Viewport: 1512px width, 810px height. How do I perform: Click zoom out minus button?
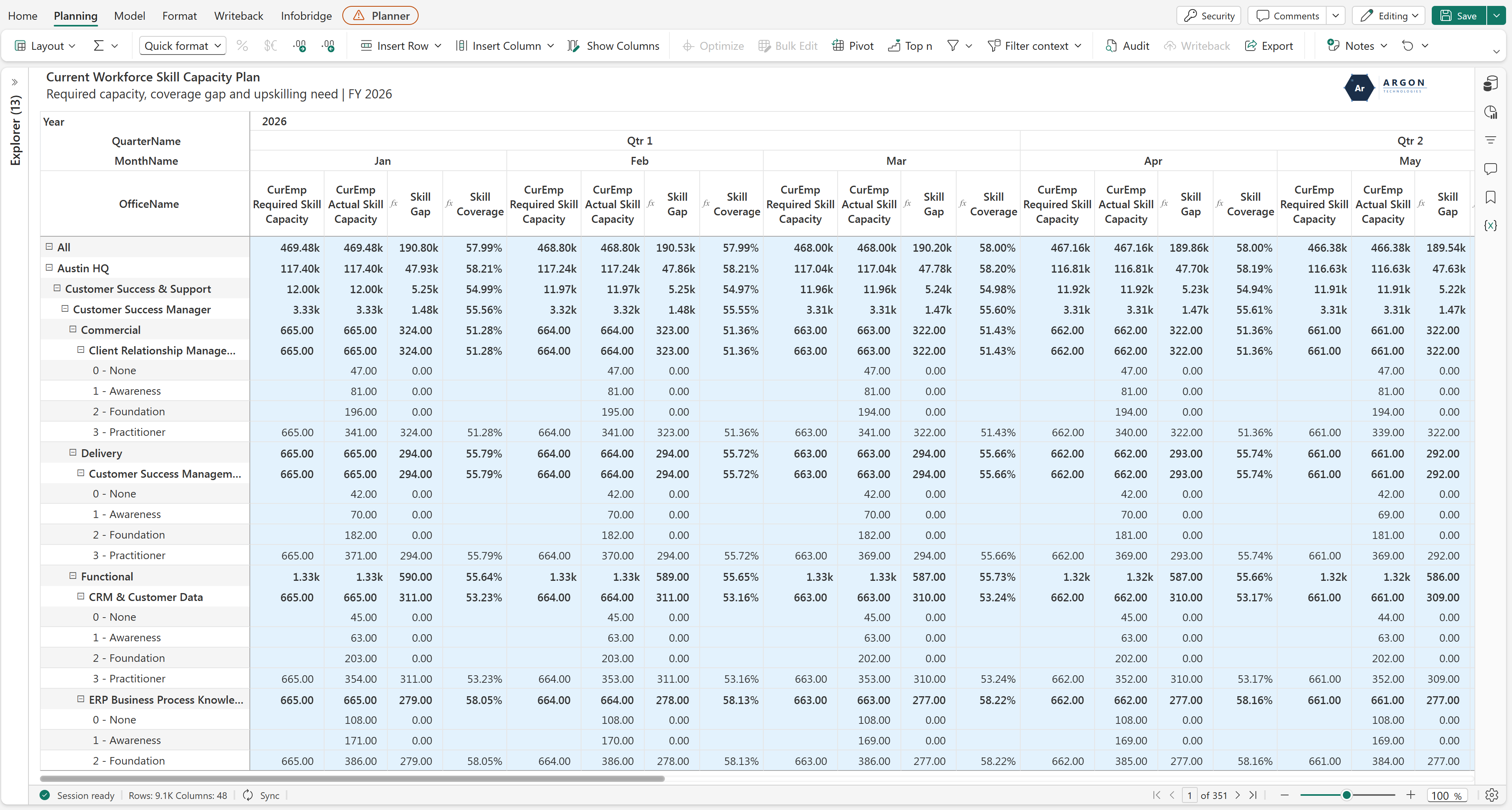pos(1284,795)
